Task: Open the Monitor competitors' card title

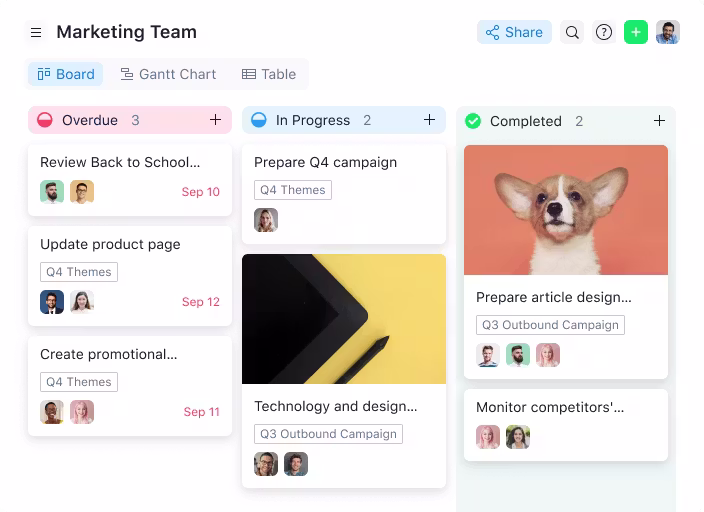Action: pyautogui.click(x=550, y=407)
